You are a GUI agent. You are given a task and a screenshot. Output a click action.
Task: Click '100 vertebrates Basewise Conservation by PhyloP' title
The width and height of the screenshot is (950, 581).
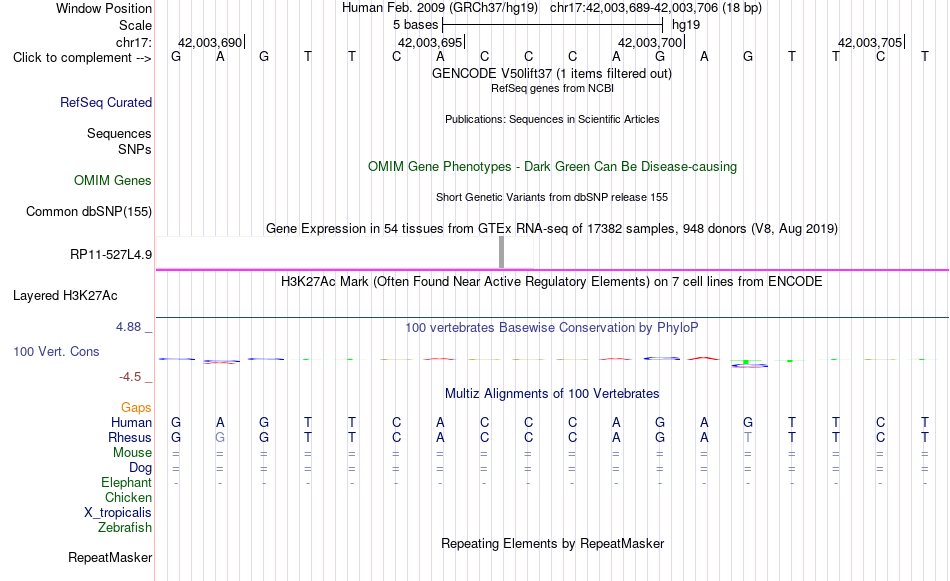(551, 328)
